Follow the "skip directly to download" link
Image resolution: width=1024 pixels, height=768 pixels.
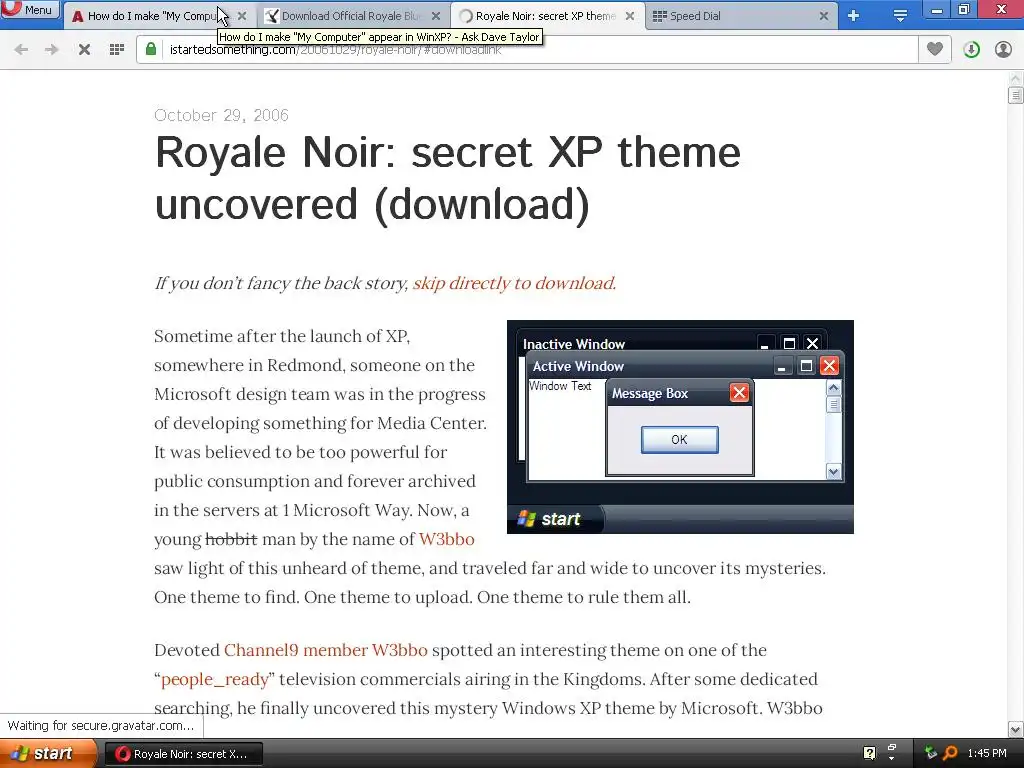click(x=514, y=283)
